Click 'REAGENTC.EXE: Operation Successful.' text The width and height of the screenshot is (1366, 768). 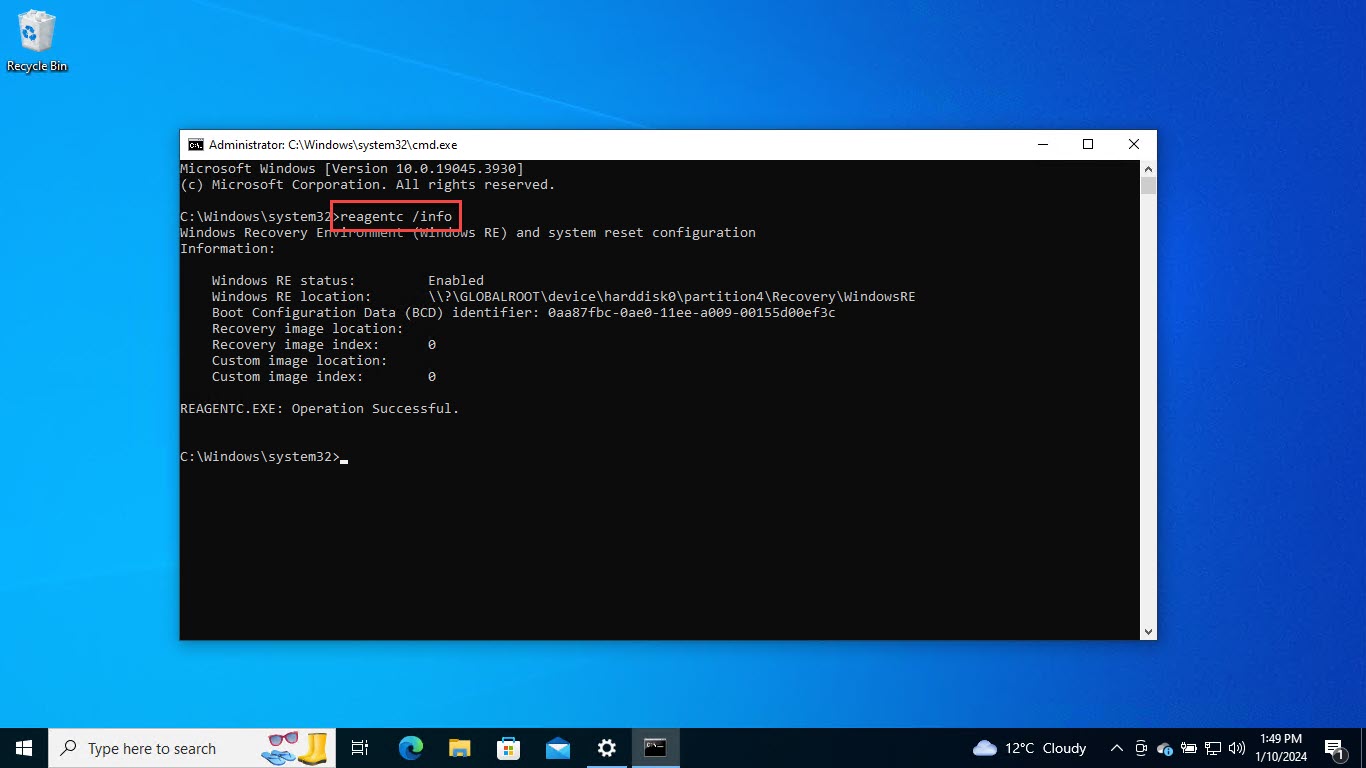pyautogui.click(x=320, y=409)
